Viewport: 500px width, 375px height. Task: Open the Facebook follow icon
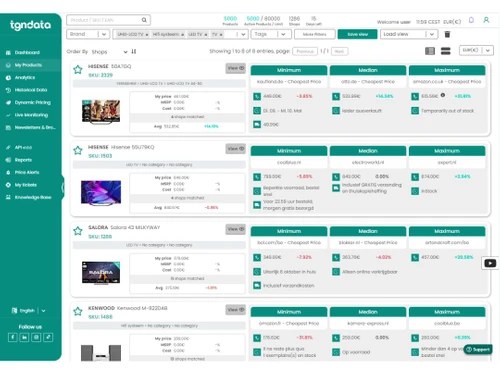click(13, 337)
